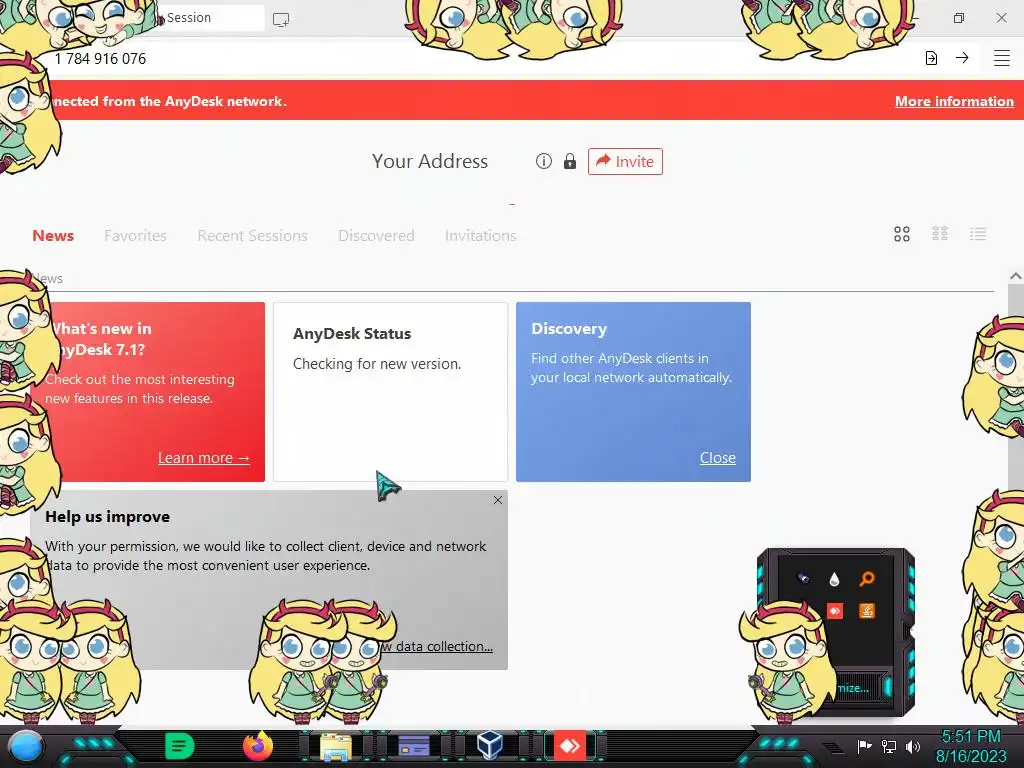The height and width of the screenshot is (768, 1024).
Task: Launch Firefox from the taskbar
Action: click(x=258, y=746)
